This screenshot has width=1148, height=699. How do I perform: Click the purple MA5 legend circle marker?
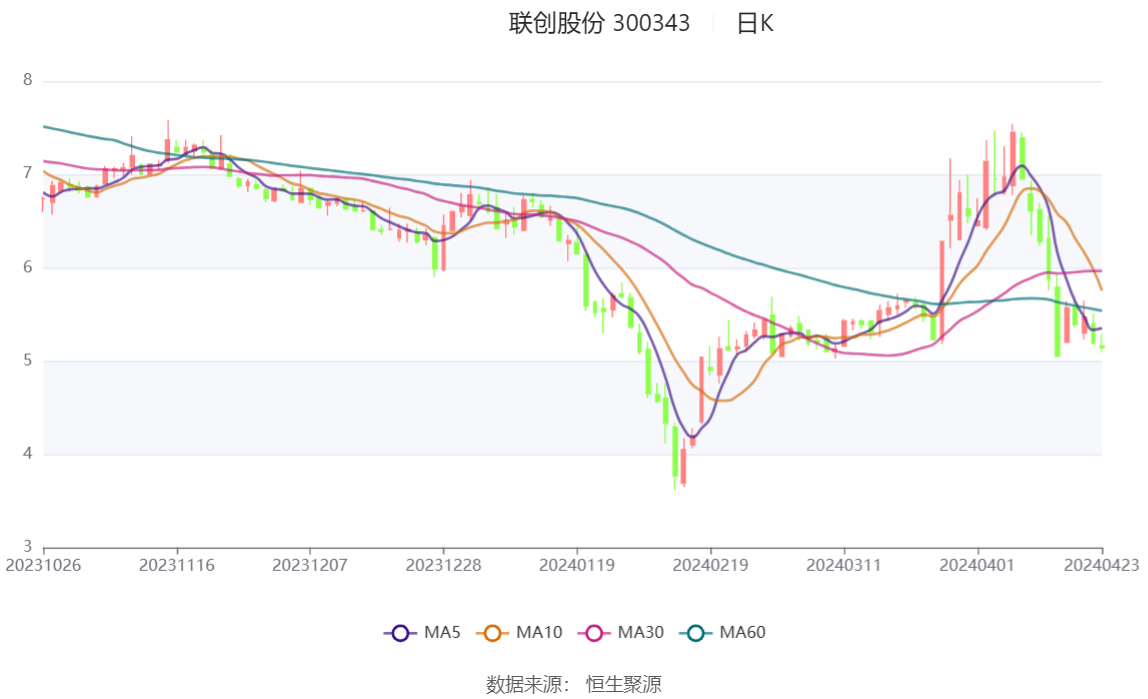(401, 633)
